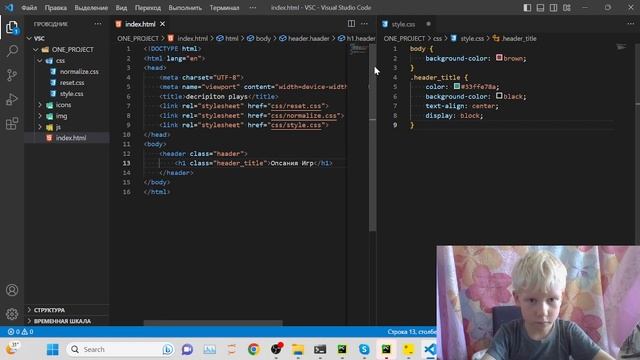Viewport: 640px width, 360px height.
Task: Open the Extensions view
Action: pyautogui.click(x=12, y=123)
